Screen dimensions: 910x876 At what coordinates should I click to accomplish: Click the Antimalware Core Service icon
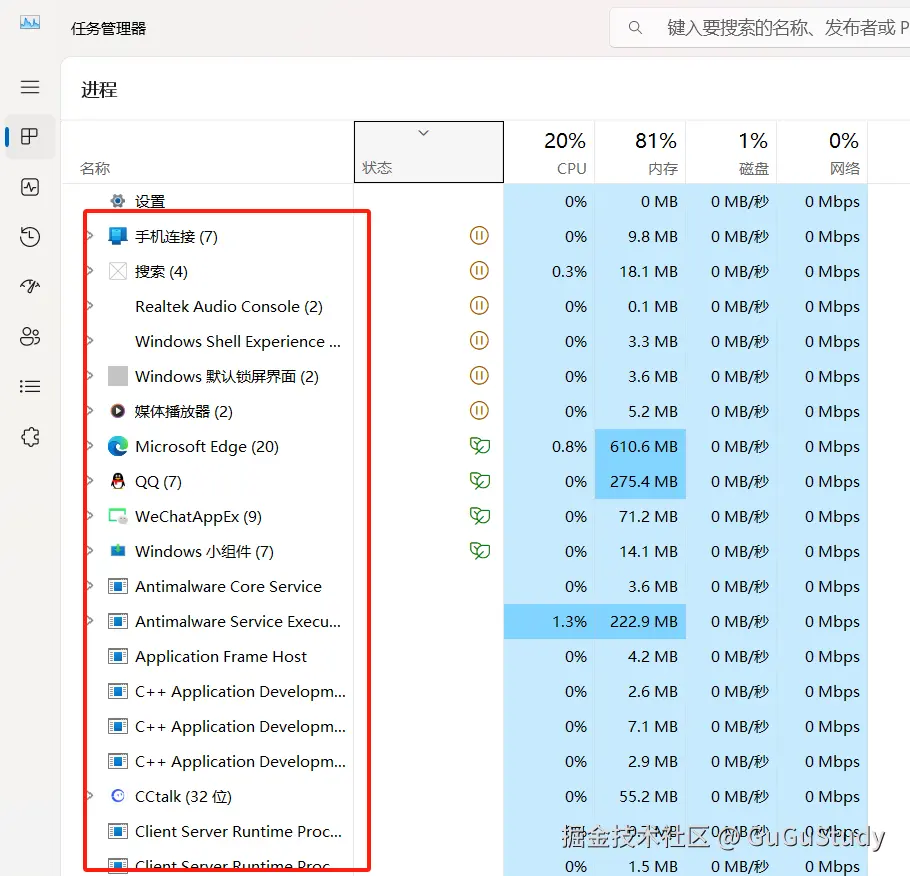tap(118, 586)
